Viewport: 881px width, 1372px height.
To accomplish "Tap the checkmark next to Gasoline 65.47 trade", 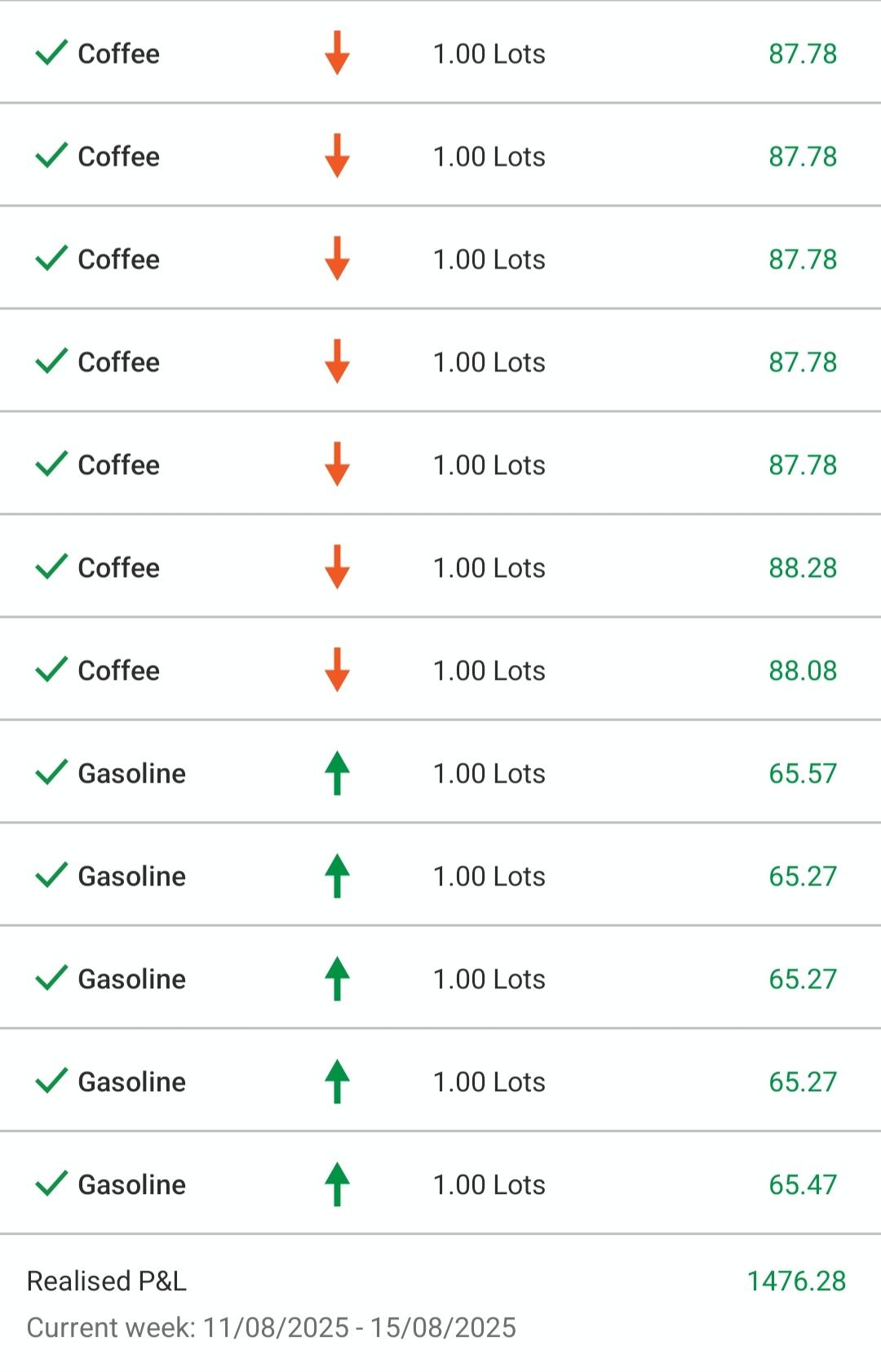I will coord(51,1183).
